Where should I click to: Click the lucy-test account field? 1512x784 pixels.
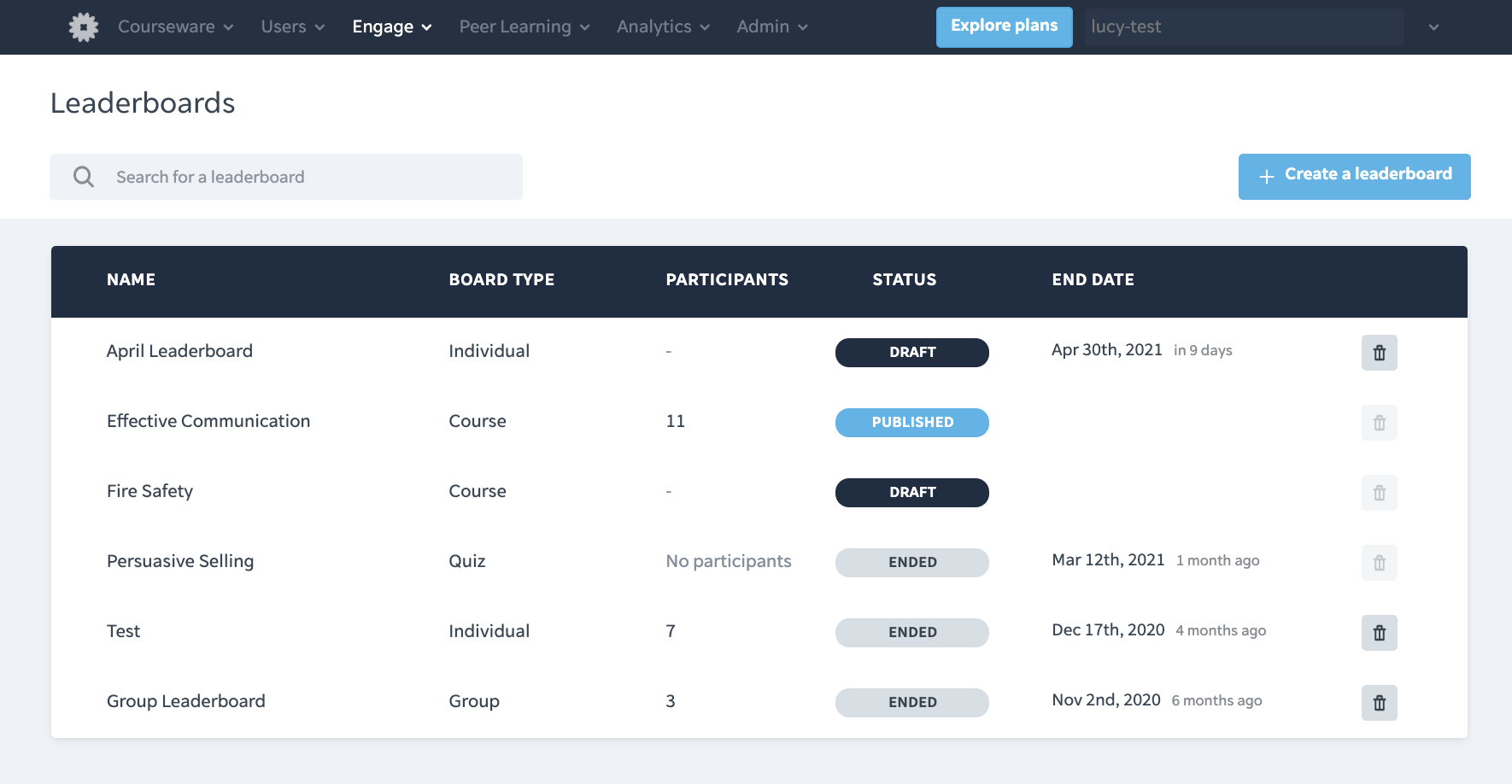coord(1244,27)
